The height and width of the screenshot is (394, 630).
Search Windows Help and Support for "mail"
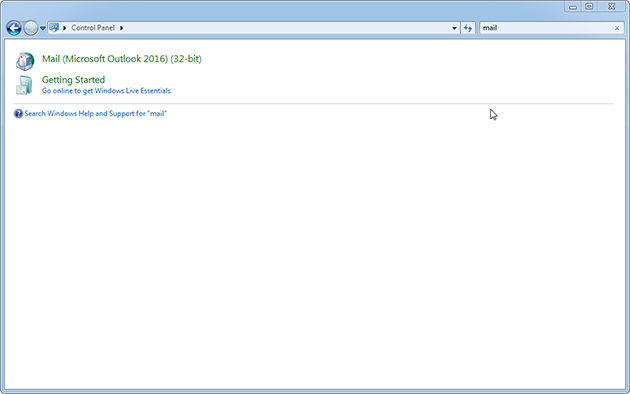click(96, 114)
